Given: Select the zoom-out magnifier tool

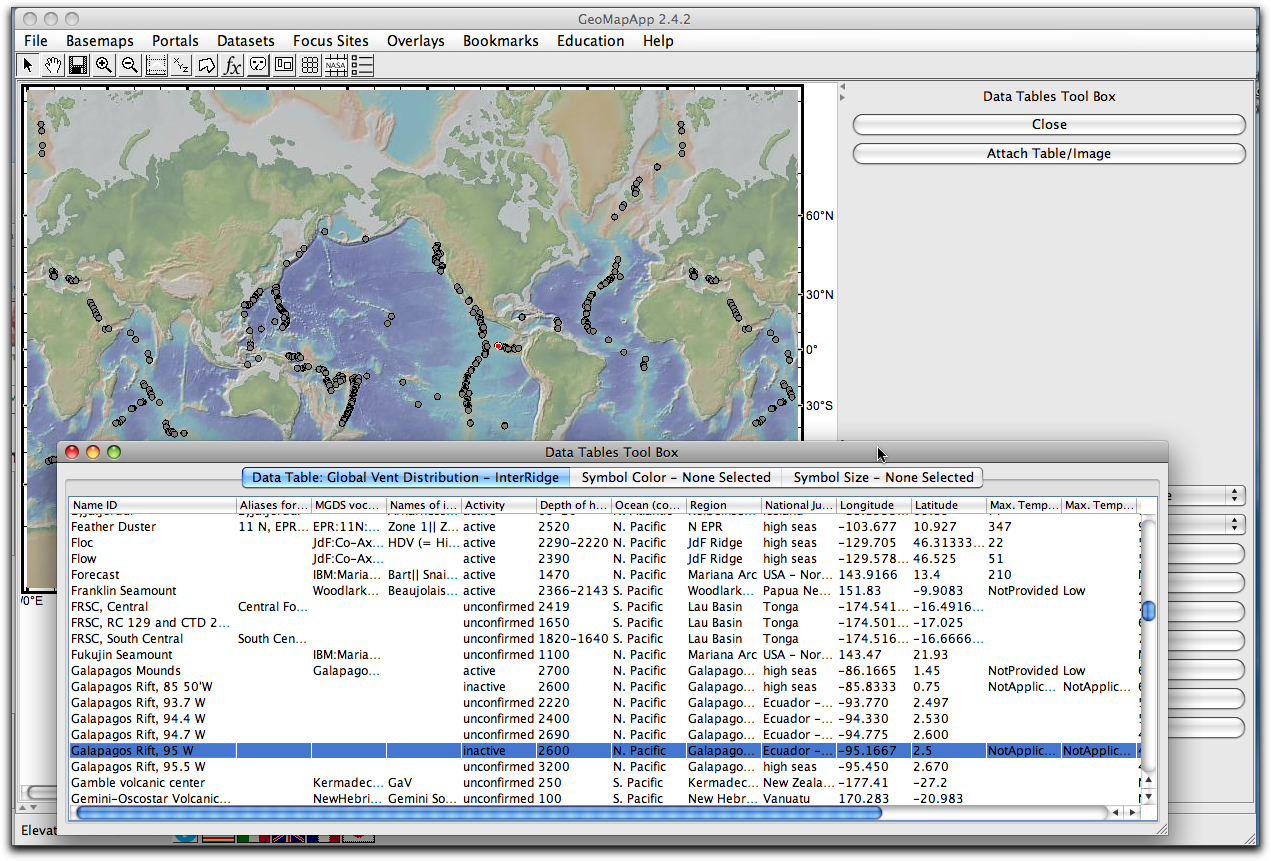Looking at the screenshot, I should pos(130,64).
